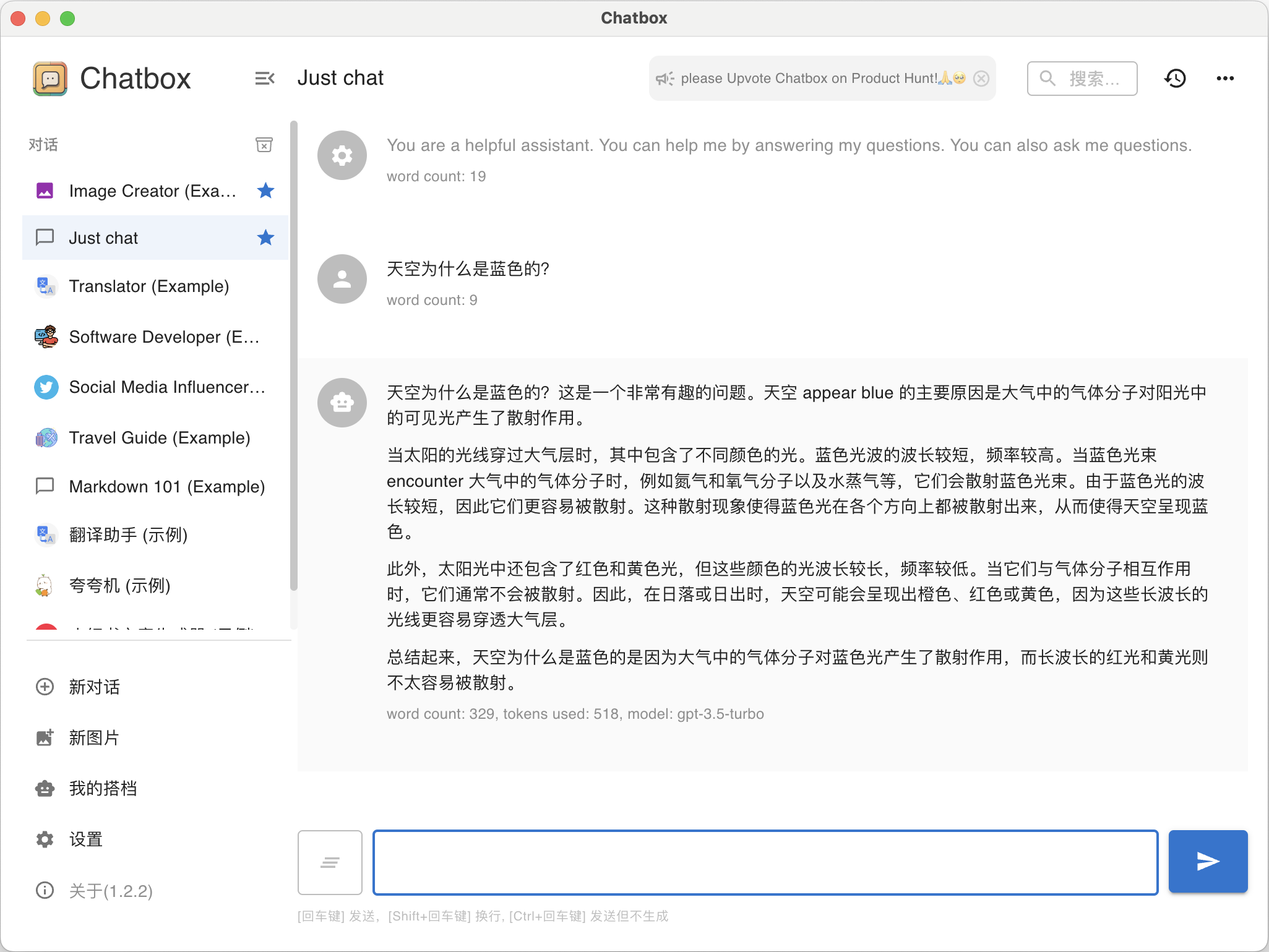Click the conversation list scrollbar
The width and height of the screenshot is (1269, 952).
294,356
